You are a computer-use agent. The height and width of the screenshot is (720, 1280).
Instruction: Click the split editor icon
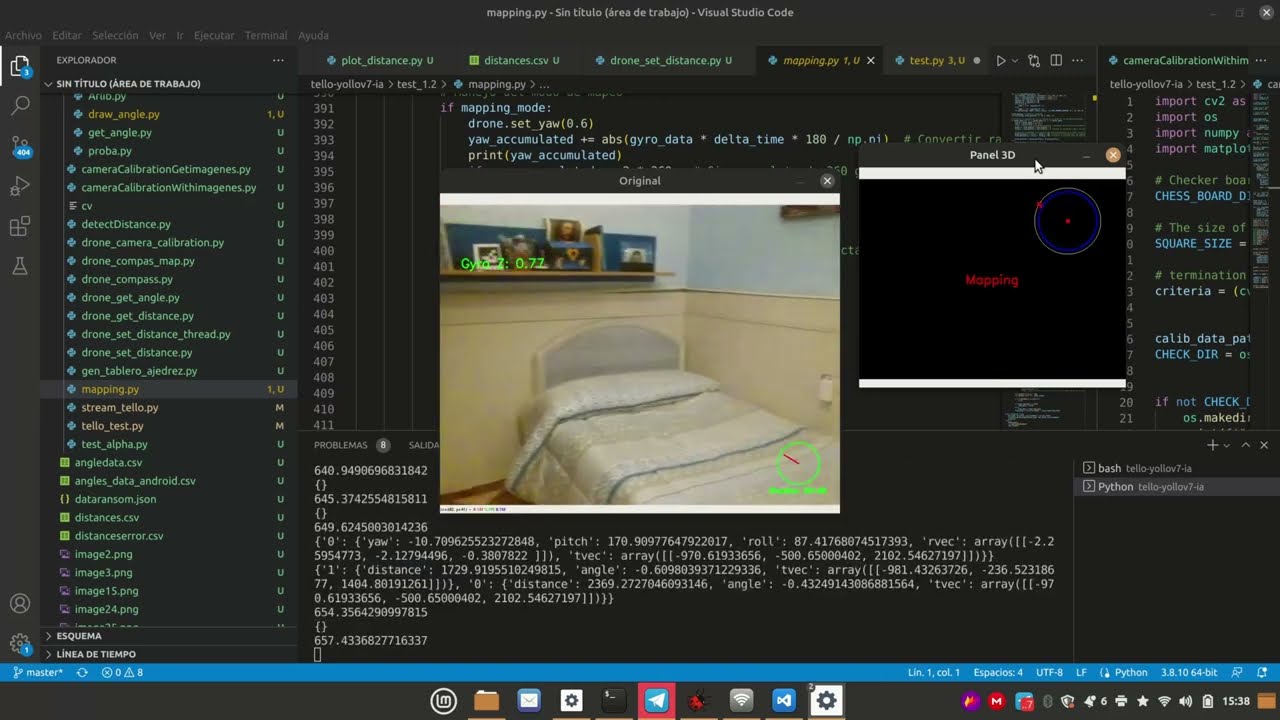coord(1056,61)
